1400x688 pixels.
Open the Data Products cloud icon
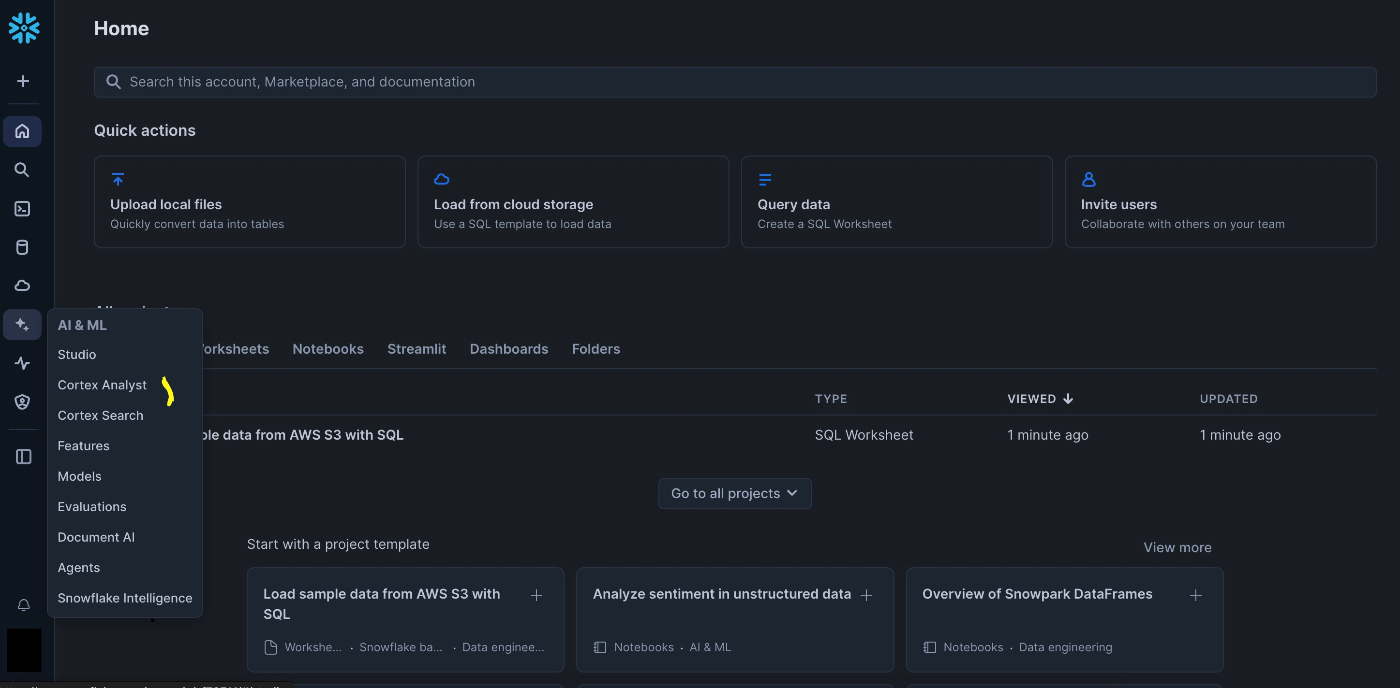point(22,286)
